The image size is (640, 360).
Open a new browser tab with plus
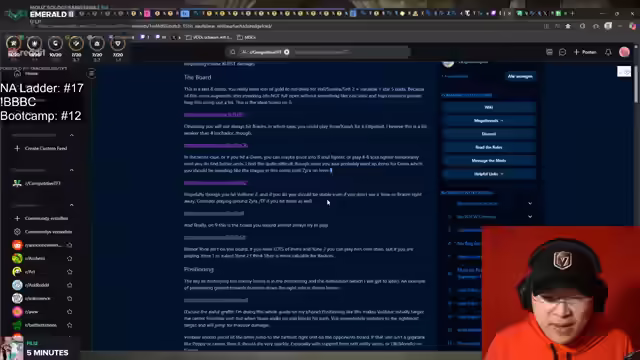[572, 13]
